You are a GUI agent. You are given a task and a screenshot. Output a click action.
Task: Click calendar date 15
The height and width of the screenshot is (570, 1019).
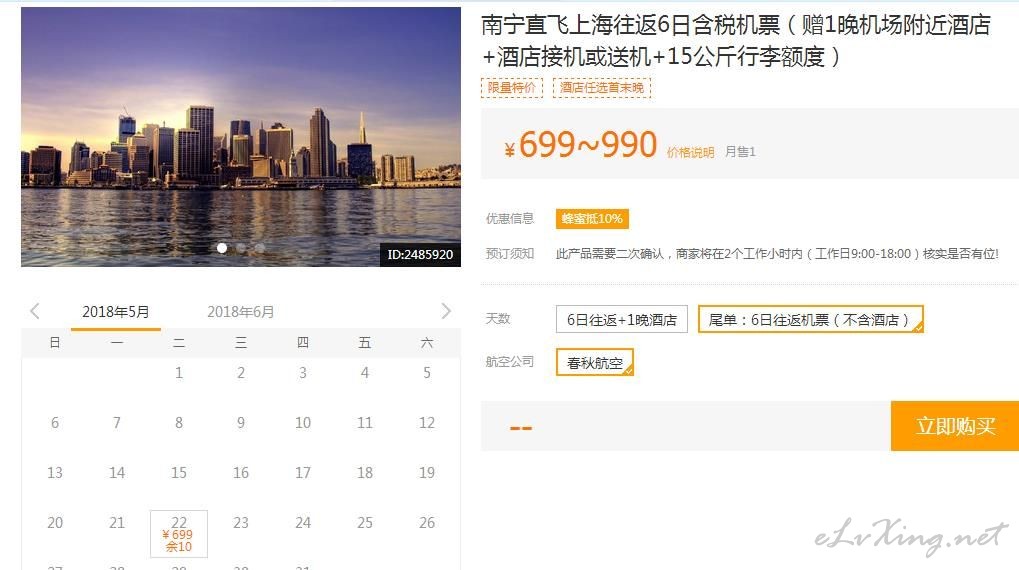pyautogui.click(x=179, y=473)
